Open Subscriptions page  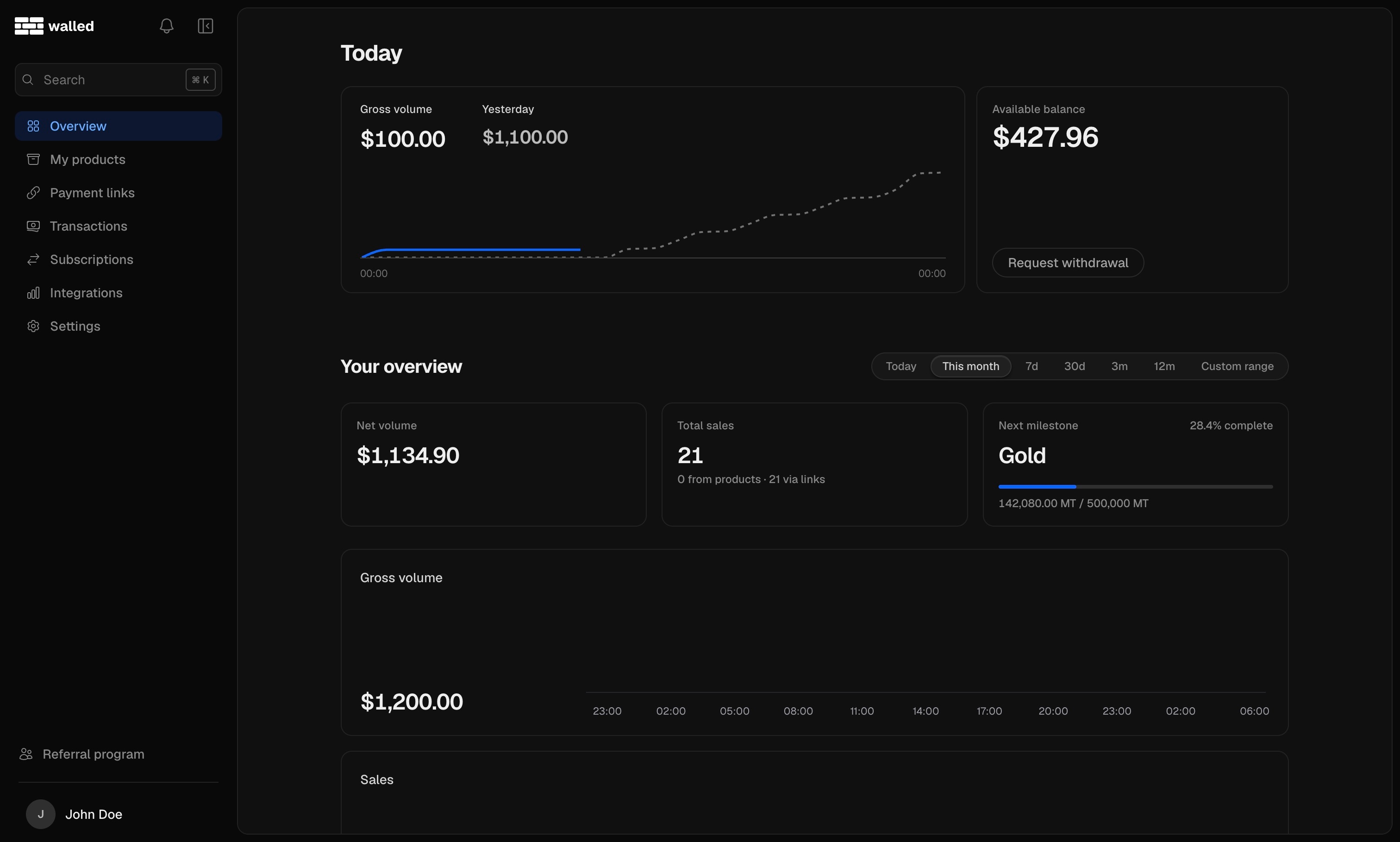pyautogui.click(x=119, y=259)
